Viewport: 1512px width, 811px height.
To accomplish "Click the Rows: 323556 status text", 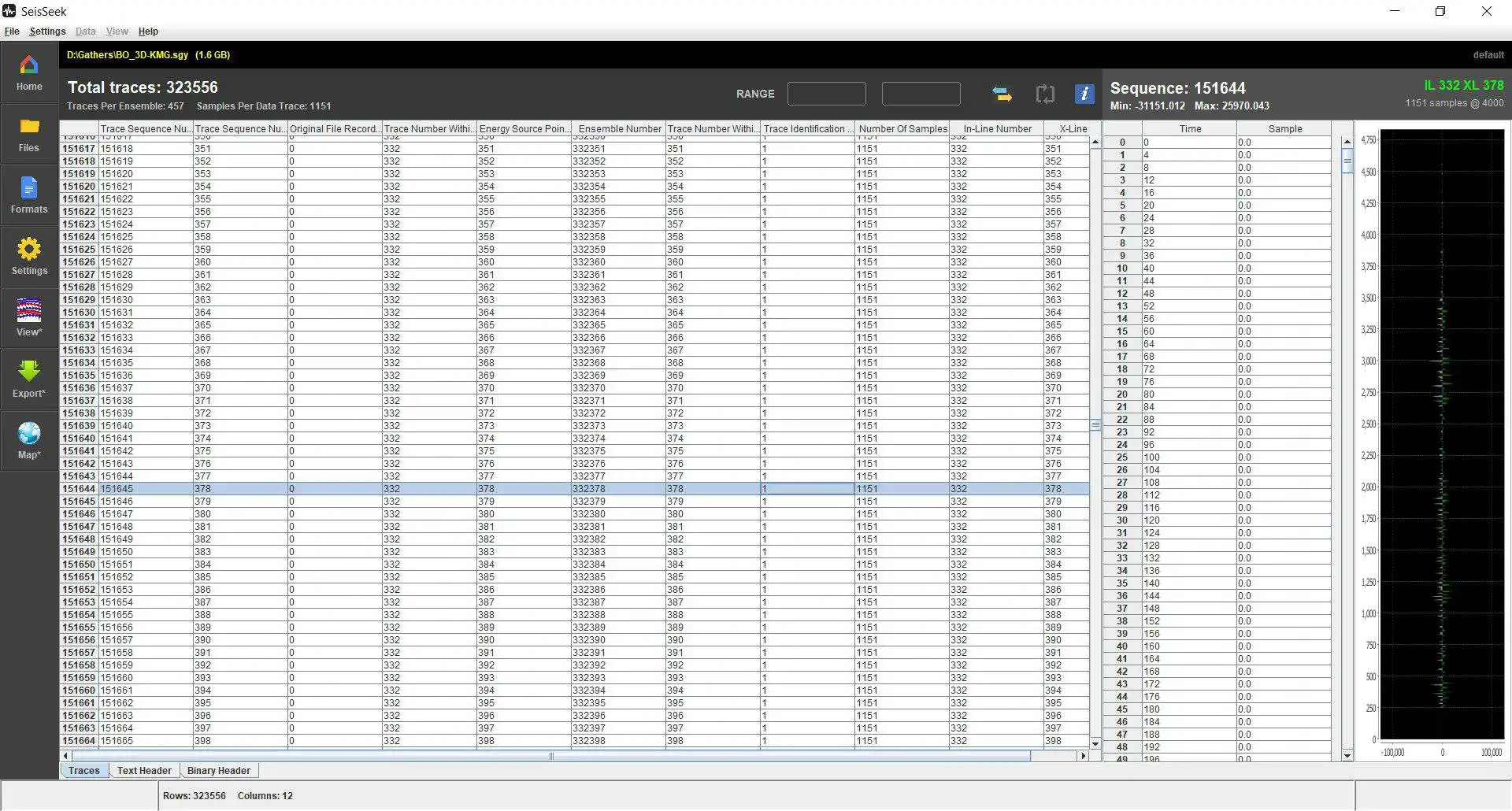I will click(195, 796).
